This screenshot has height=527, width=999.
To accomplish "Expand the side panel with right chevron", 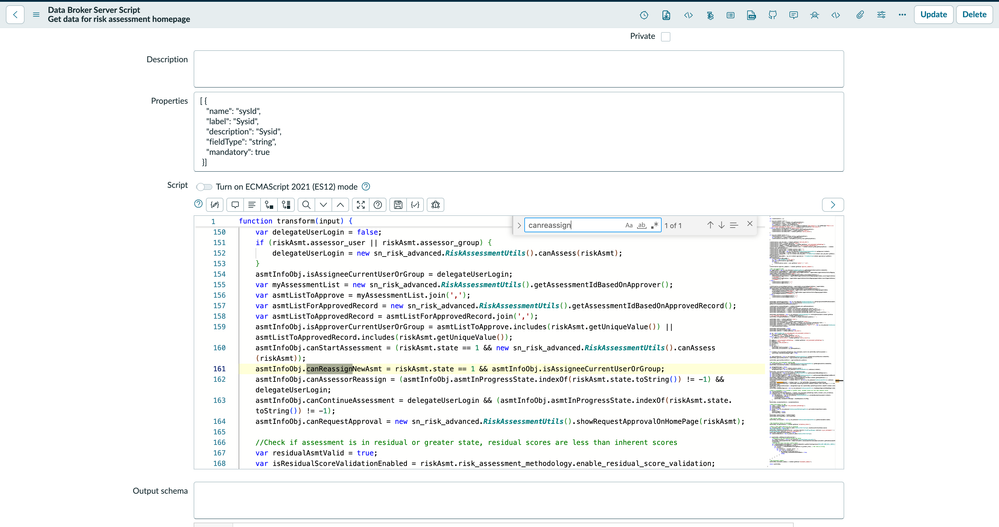I will (x=833, y=205).
